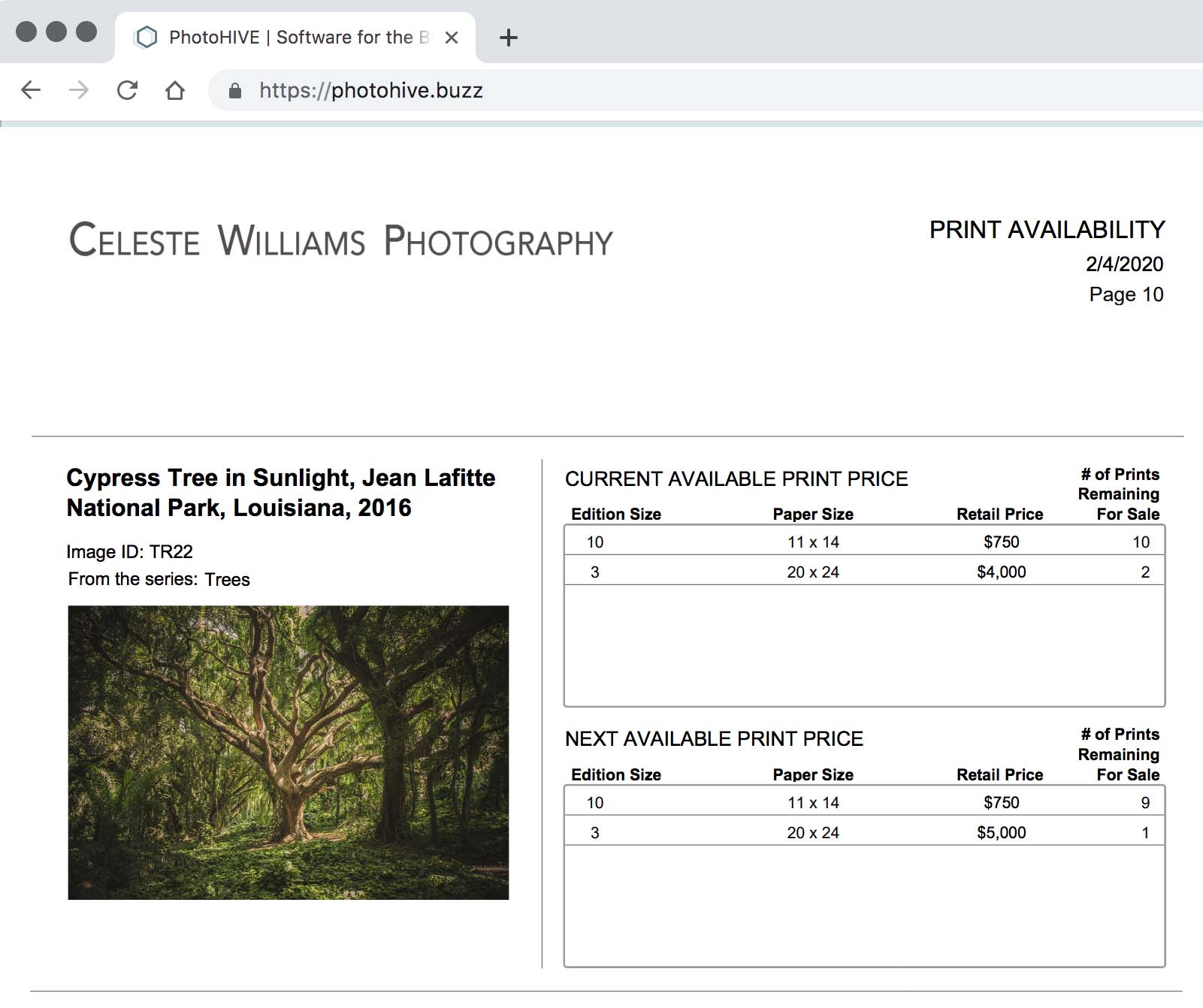Click the cypress tree photo thumbnail
The width and height of the screenshot is (1203, 1008).
click(x=288, y=752)
